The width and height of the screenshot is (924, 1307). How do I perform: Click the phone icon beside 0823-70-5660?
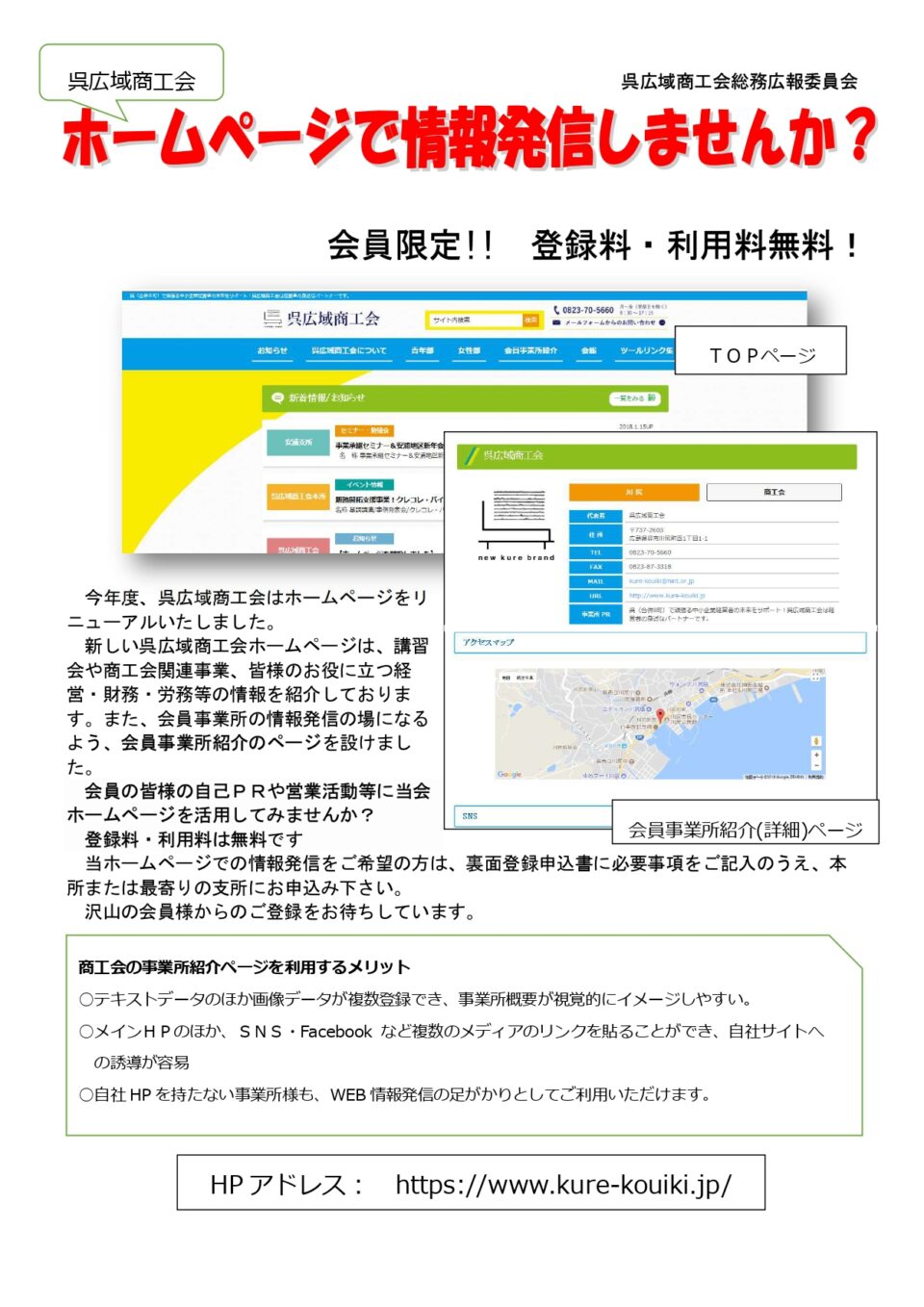coord(556,310)
